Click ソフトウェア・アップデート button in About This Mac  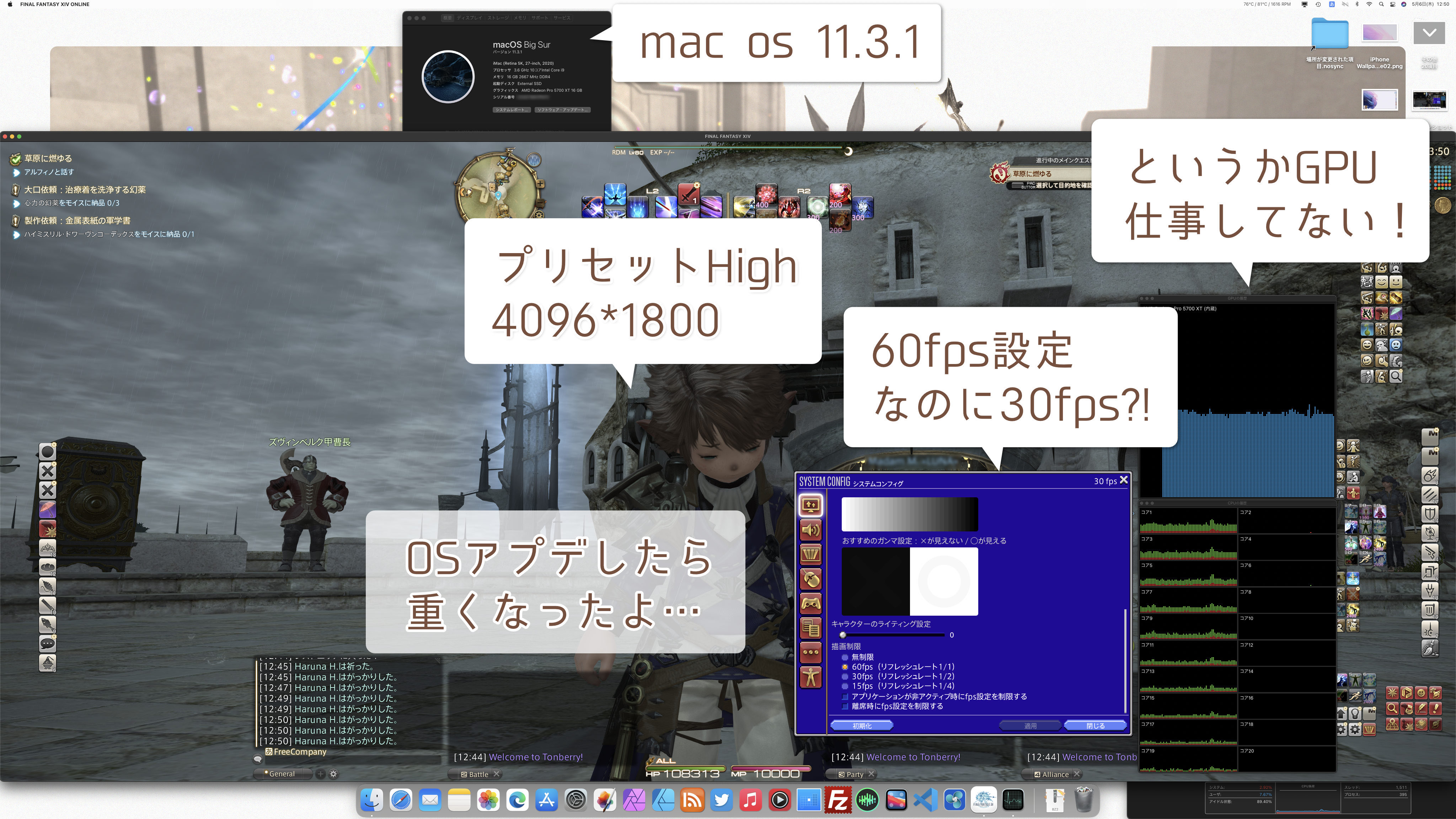click(x=562, y=109)
